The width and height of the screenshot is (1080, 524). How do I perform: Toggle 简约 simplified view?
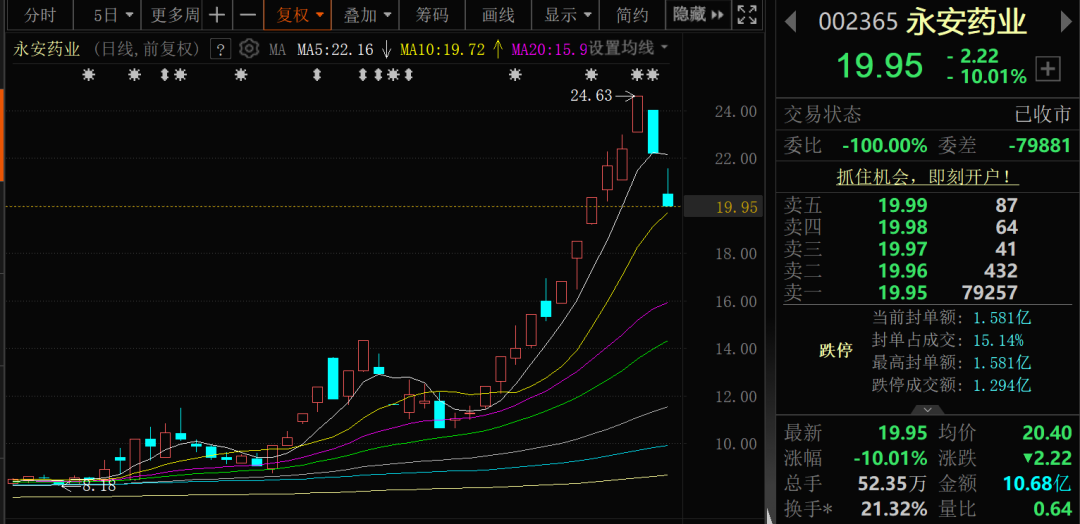[x=632, y=15]
